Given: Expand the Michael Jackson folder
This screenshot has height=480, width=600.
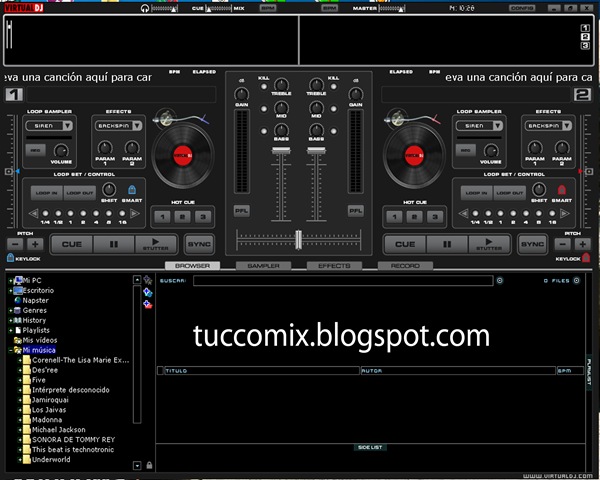Looking at the screenshot, I should pos(20,429).
